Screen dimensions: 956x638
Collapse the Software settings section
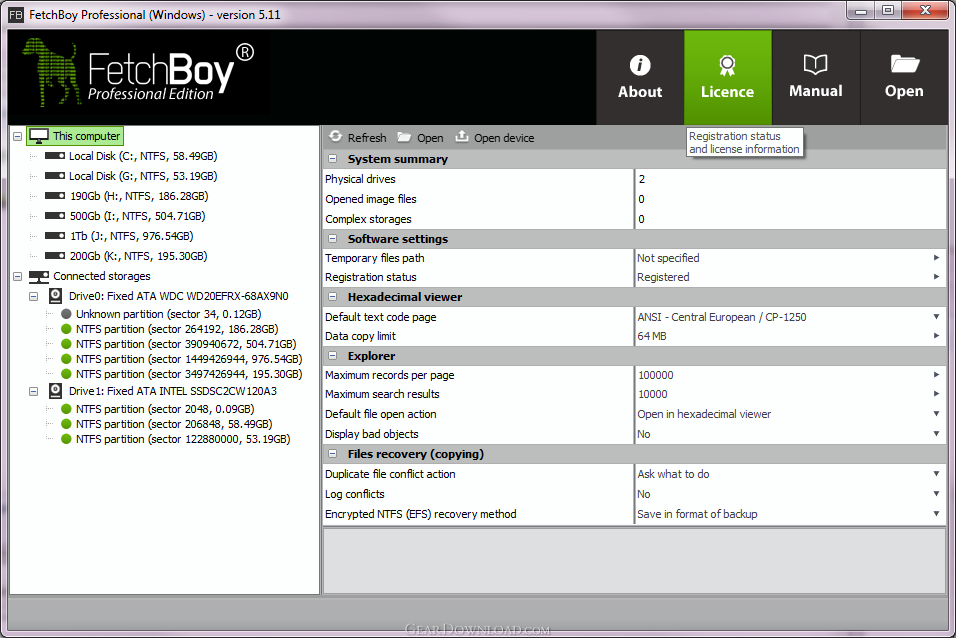click(333, 239)
